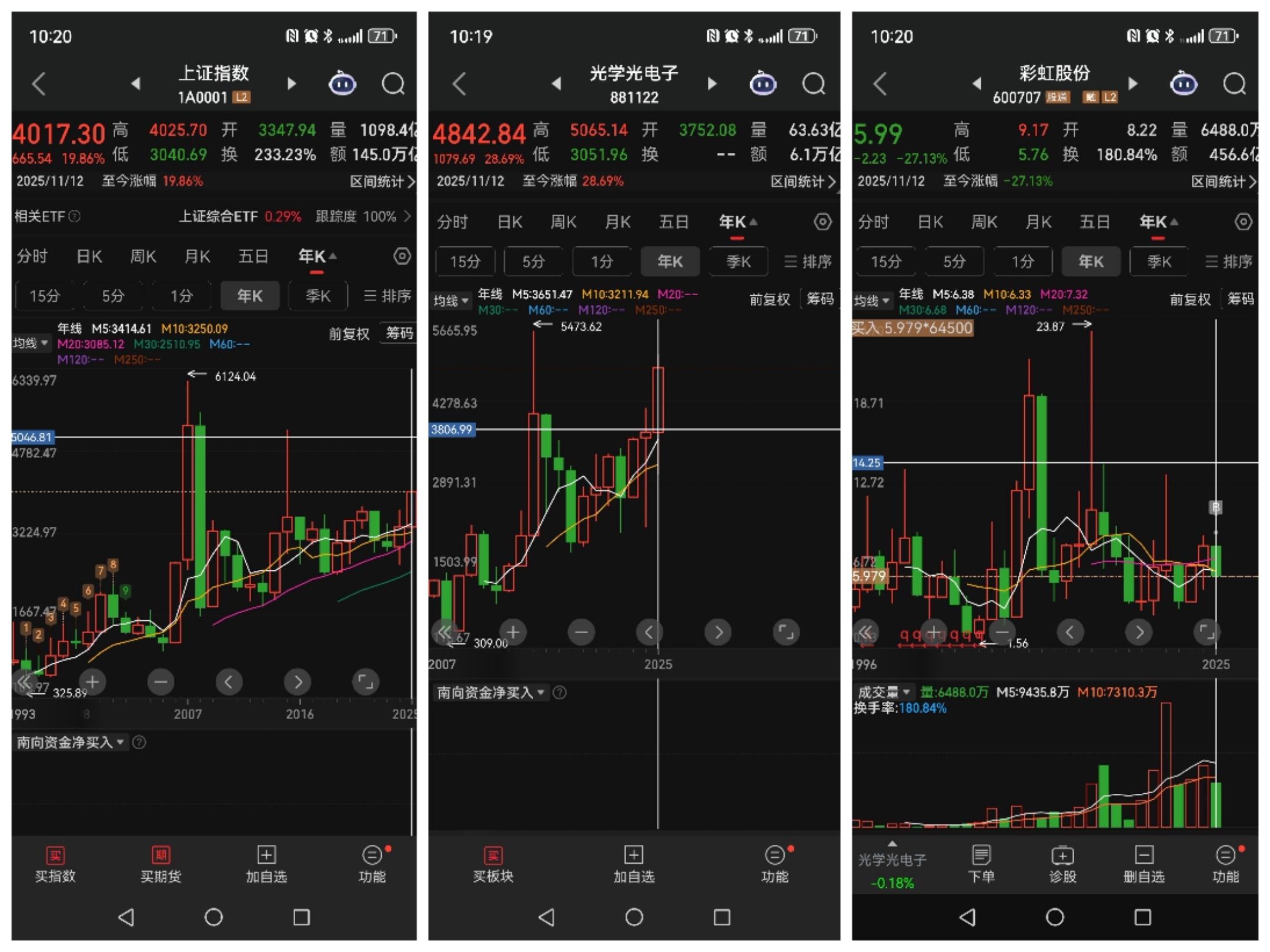Screen dimensions: 1270x952
Task: Zoom in chart with plus on 上证指数
Action: [92, 682]
